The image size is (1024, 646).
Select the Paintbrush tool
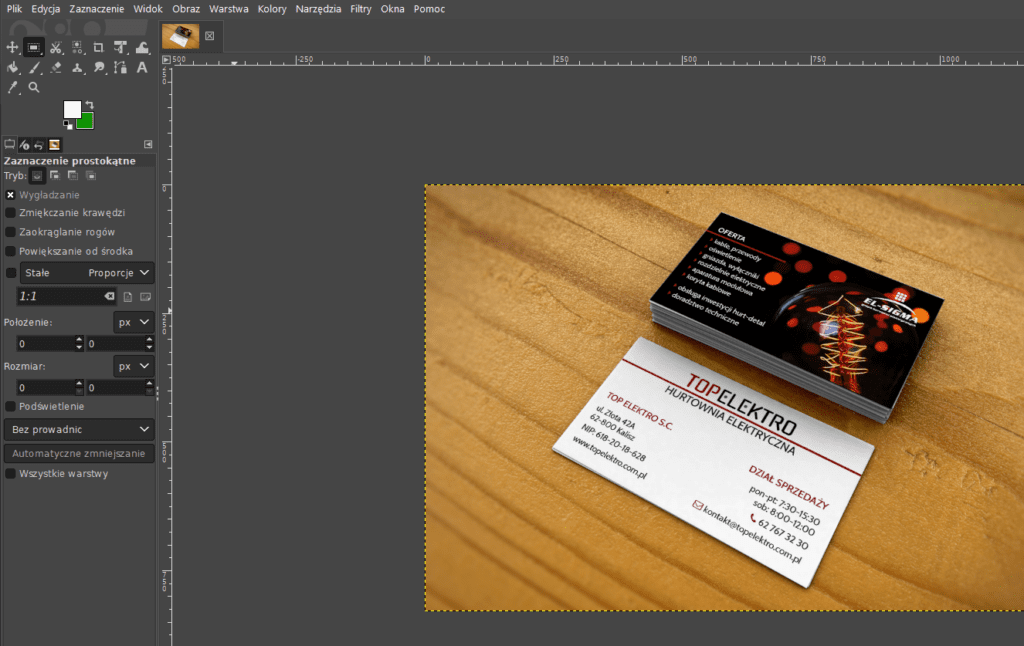(x=34, y=67)
